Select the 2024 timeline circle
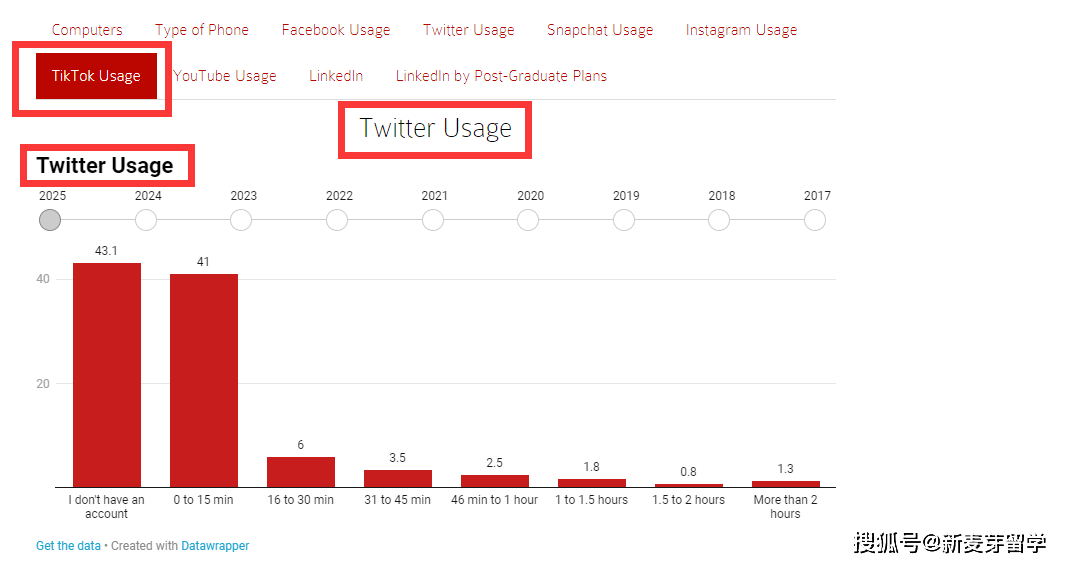The image size is (1071, 566). pyautogui.click(x=146, y=220)
